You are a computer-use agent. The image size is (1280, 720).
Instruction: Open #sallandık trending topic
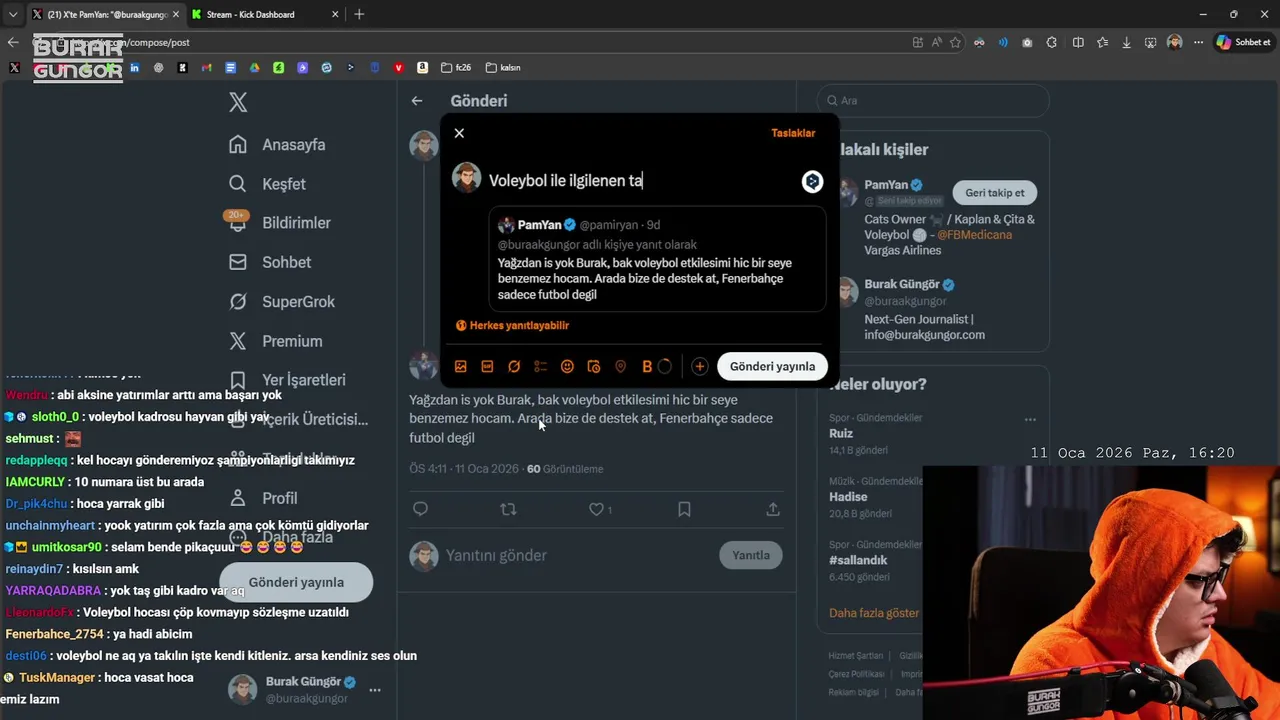coord(858,561)
